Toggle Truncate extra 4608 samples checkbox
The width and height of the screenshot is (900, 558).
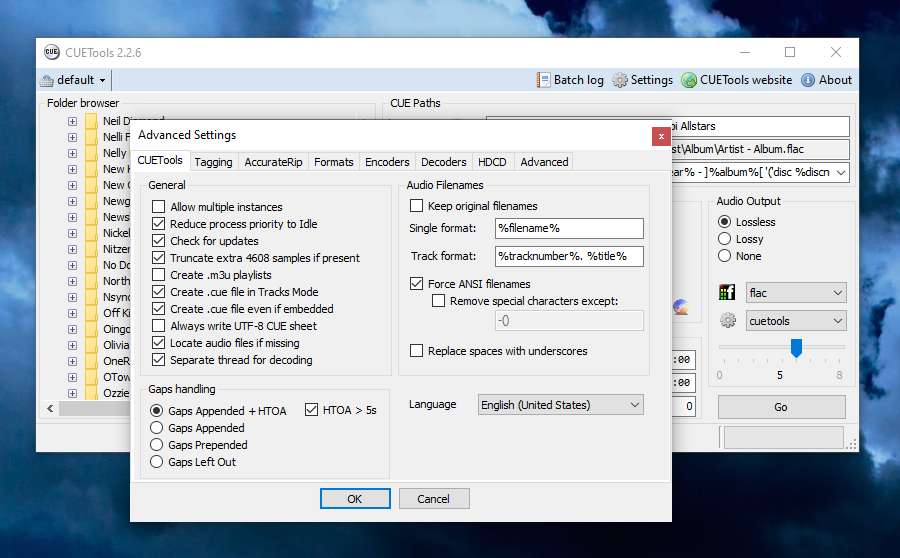158,258
